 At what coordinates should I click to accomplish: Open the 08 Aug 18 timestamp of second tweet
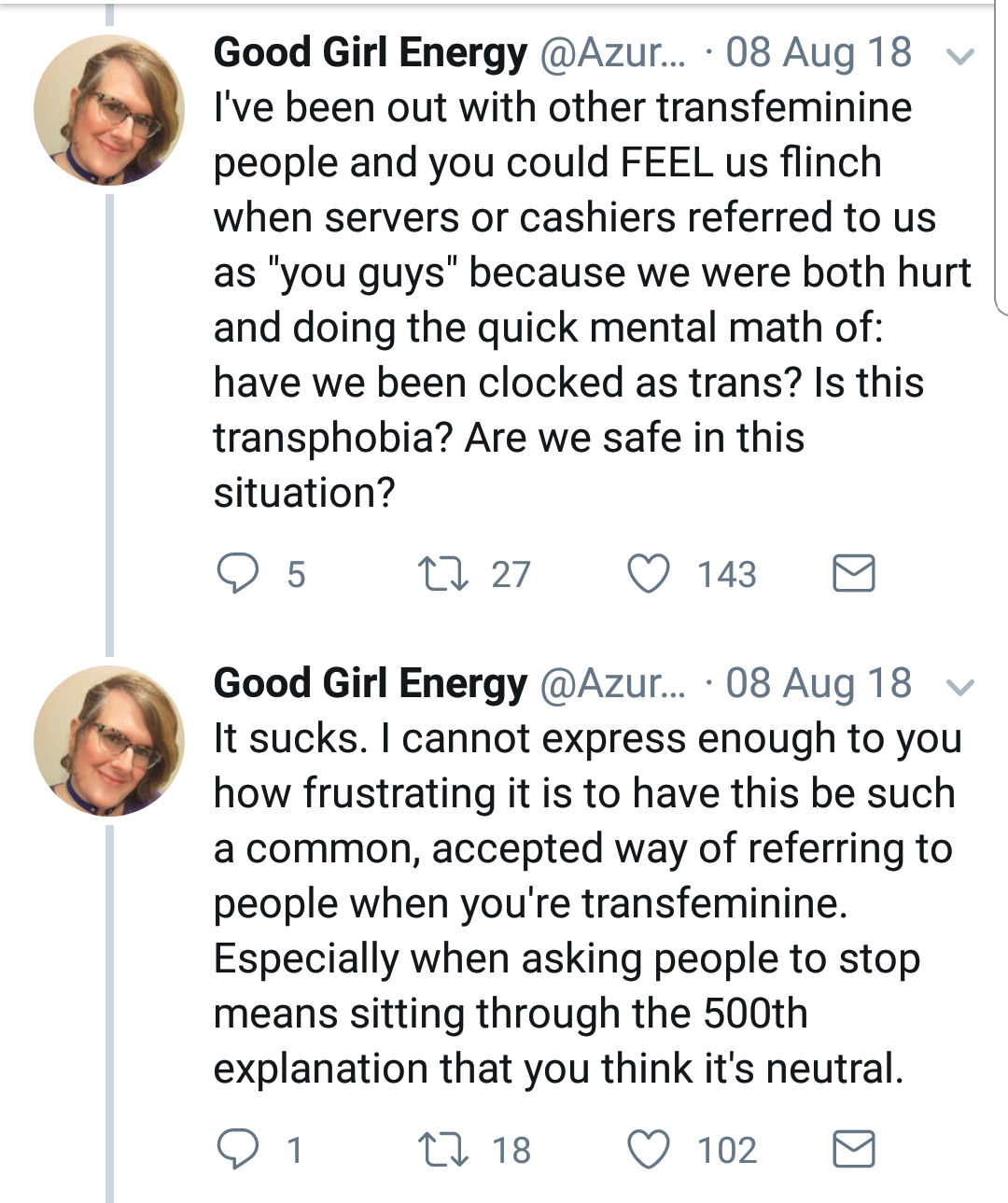(819, 683)
